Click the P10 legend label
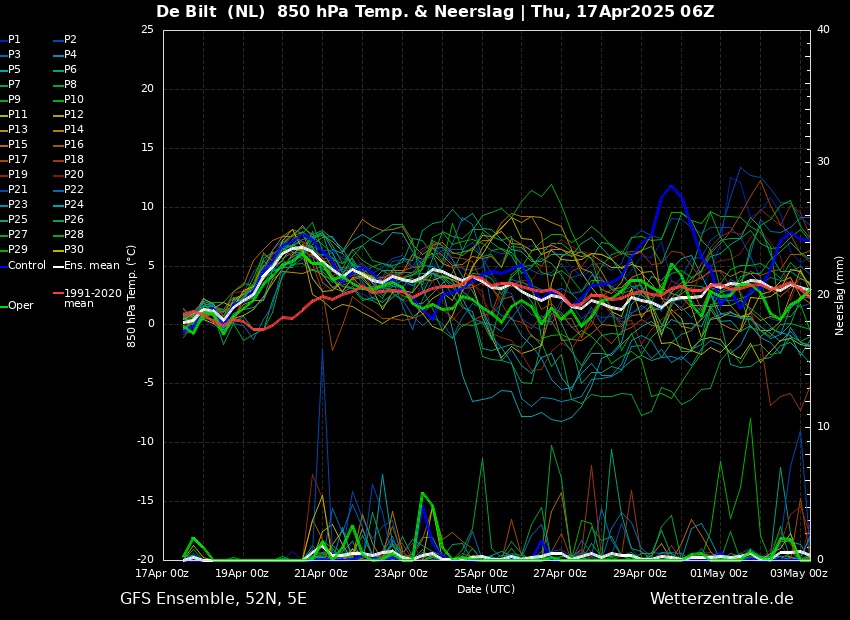Image resolution: width=850 pixels, height=620 pixels. 69,100
